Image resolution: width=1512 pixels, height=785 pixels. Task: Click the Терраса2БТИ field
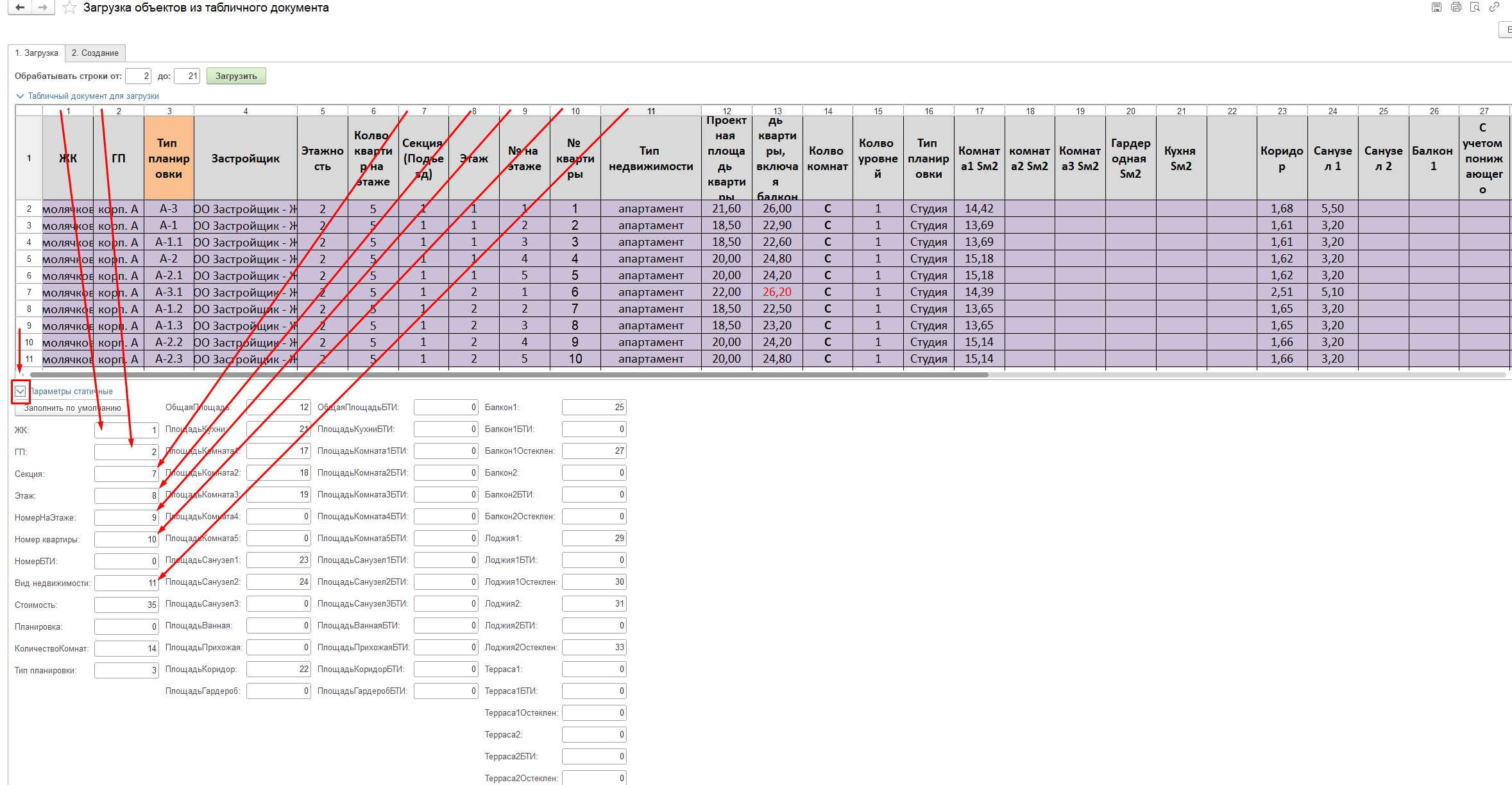pos(594,756)
